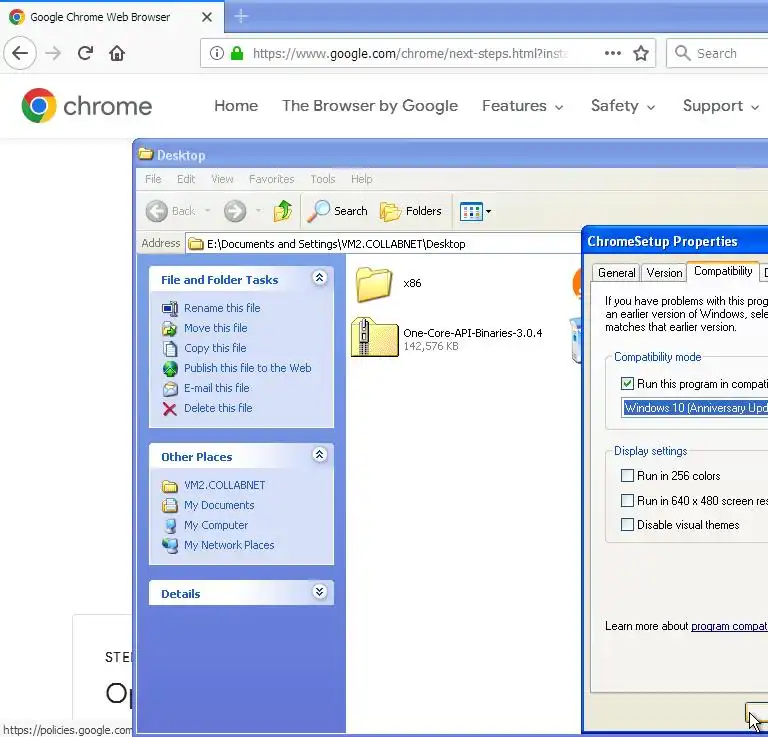Viewport: 768px width, 737px height.
Task: Open a new browser tab with plus button
Action: (241, 16)
